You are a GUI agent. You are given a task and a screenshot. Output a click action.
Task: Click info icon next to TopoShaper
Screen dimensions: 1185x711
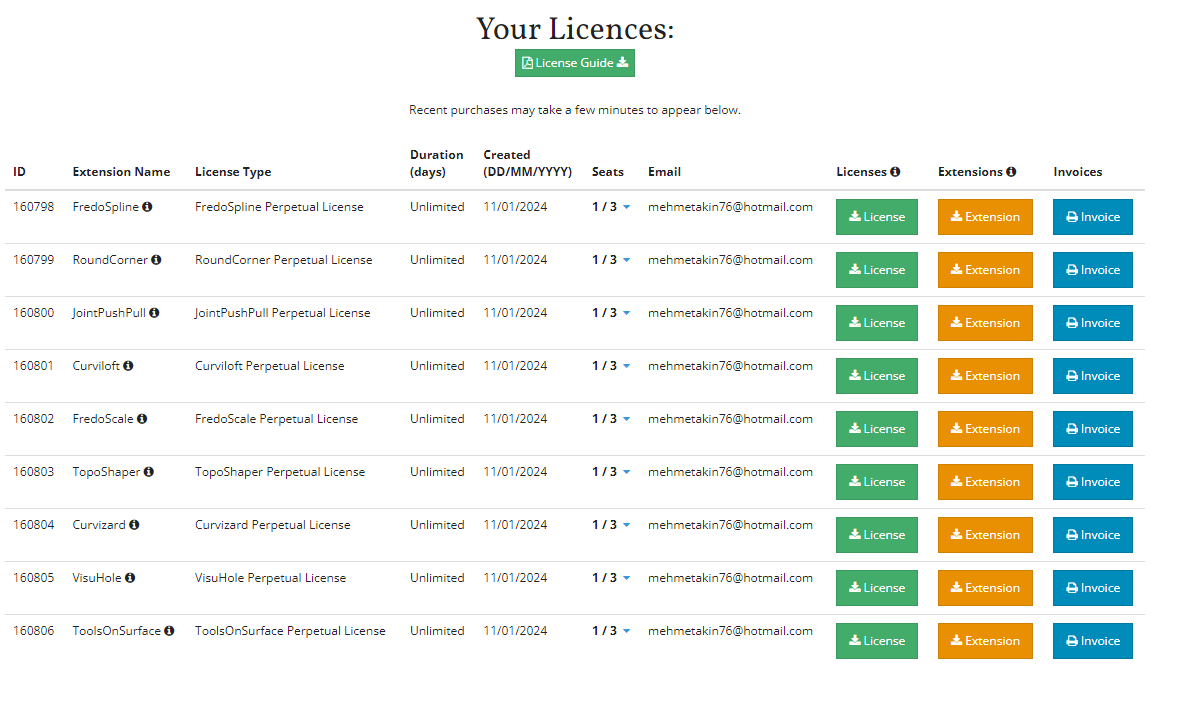click(x=149, y=471)
